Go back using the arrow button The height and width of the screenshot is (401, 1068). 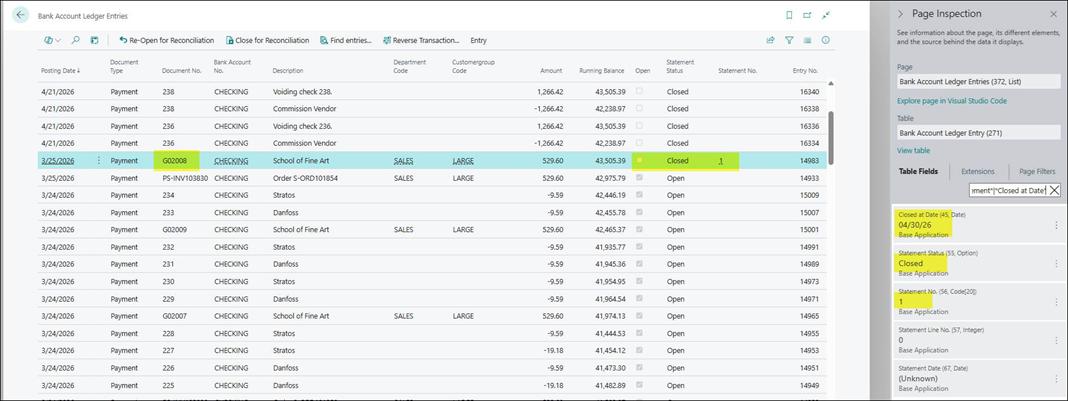(x=21, y=15)
